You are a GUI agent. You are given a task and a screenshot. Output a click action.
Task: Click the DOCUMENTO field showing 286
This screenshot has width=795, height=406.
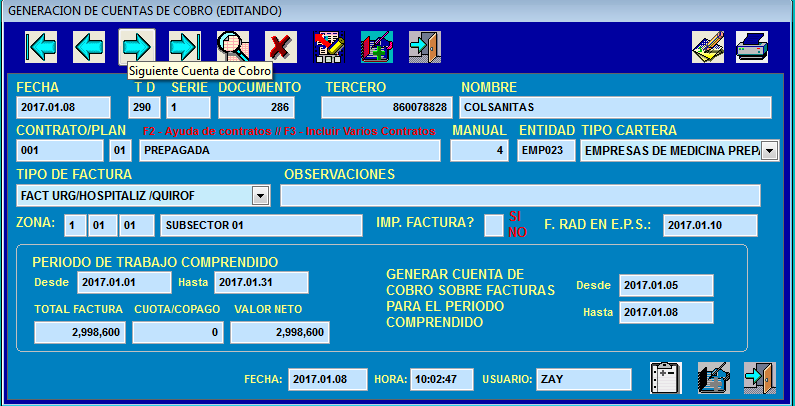point(257,107)
